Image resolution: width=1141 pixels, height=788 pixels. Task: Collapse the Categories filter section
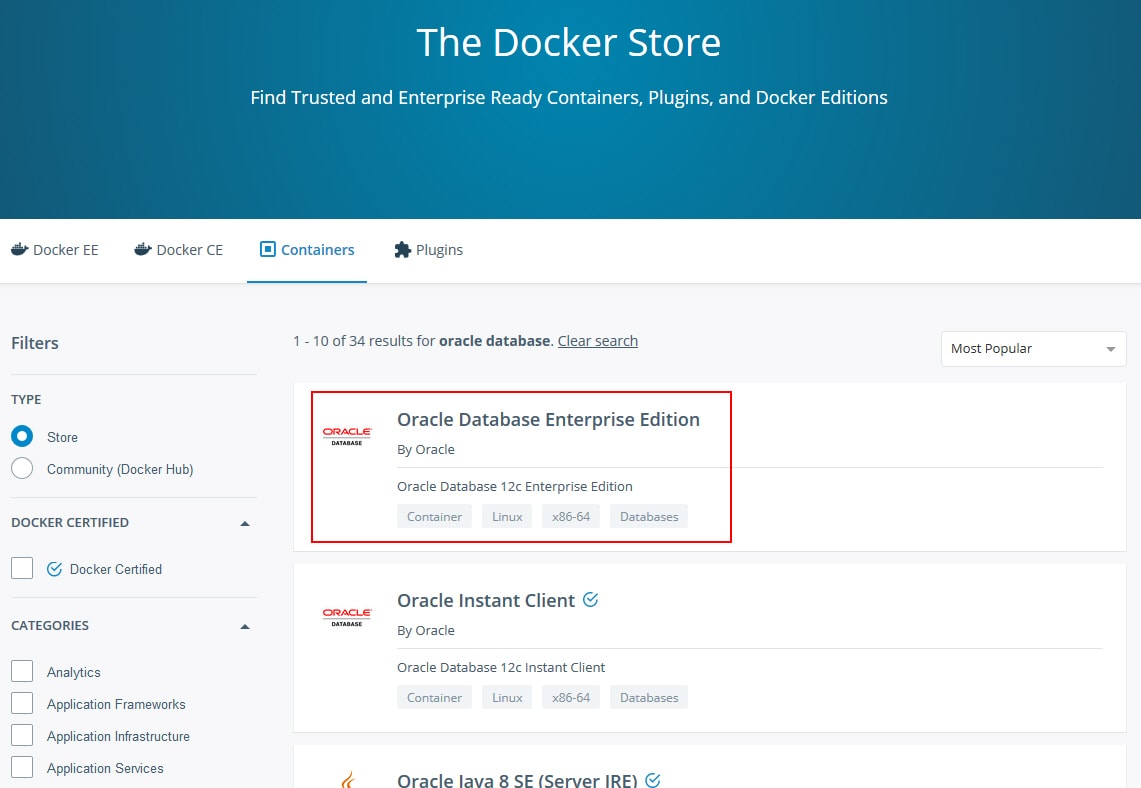point(245,626)
